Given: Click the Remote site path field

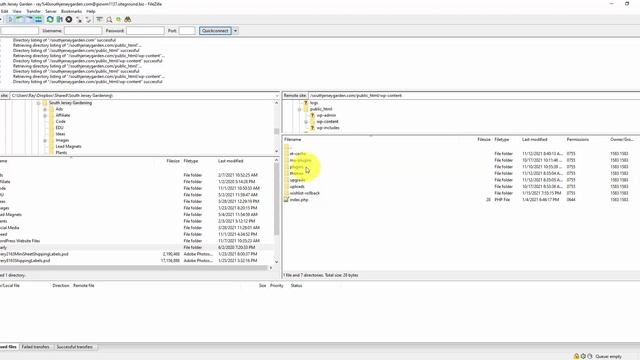Looking at the screenshot, I should pyautogui.click(x=474, y=96).
